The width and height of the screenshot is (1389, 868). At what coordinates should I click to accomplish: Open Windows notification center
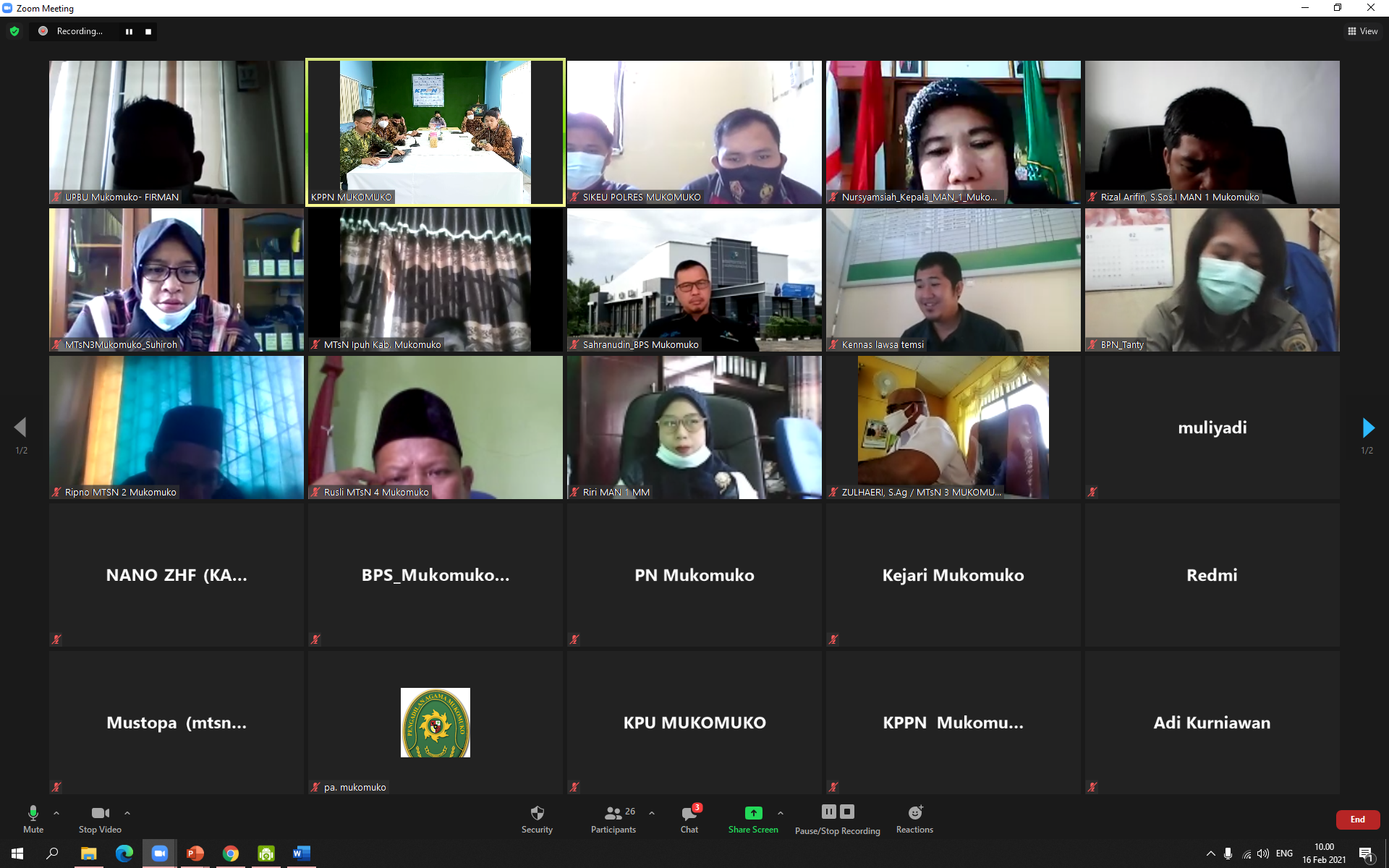[x=1367, y=854]
